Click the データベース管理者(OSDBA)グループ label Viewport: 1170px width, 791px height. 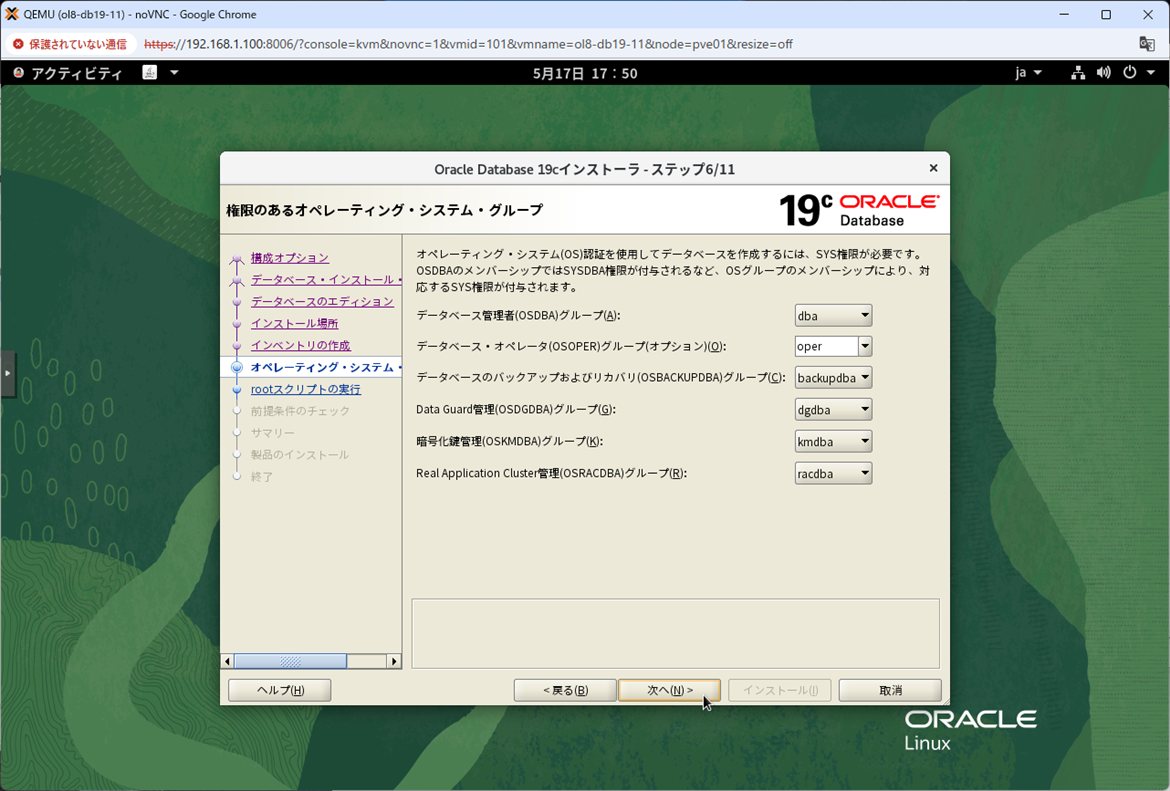(x=518, y=315)
